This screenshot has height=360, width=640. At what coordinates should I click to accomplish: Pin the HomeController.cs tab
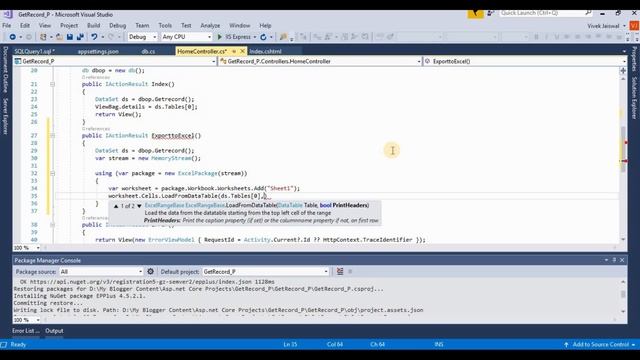234,51
